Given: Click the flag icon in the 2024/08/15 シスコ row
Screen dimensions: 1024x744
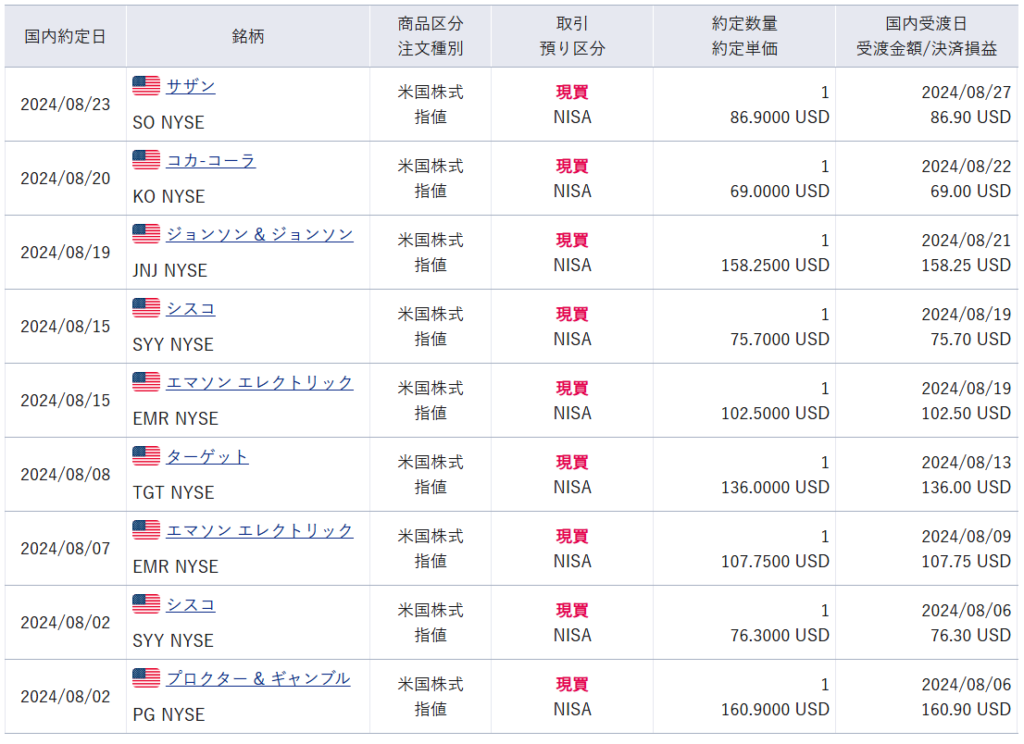Looking at the screenshot, I should click(x=146, y=308).
